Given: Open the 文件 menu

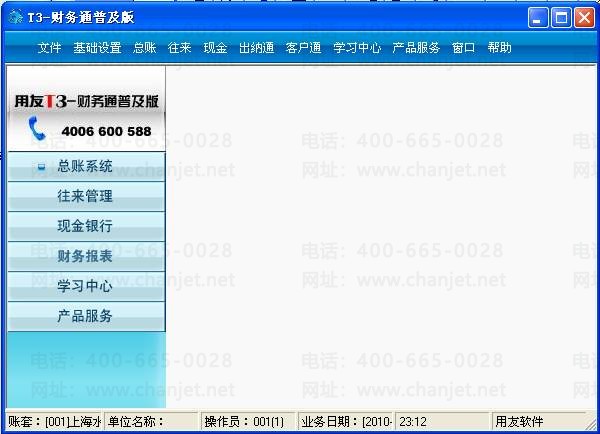Looking at the screenshot, I should (x=49, y=48).
